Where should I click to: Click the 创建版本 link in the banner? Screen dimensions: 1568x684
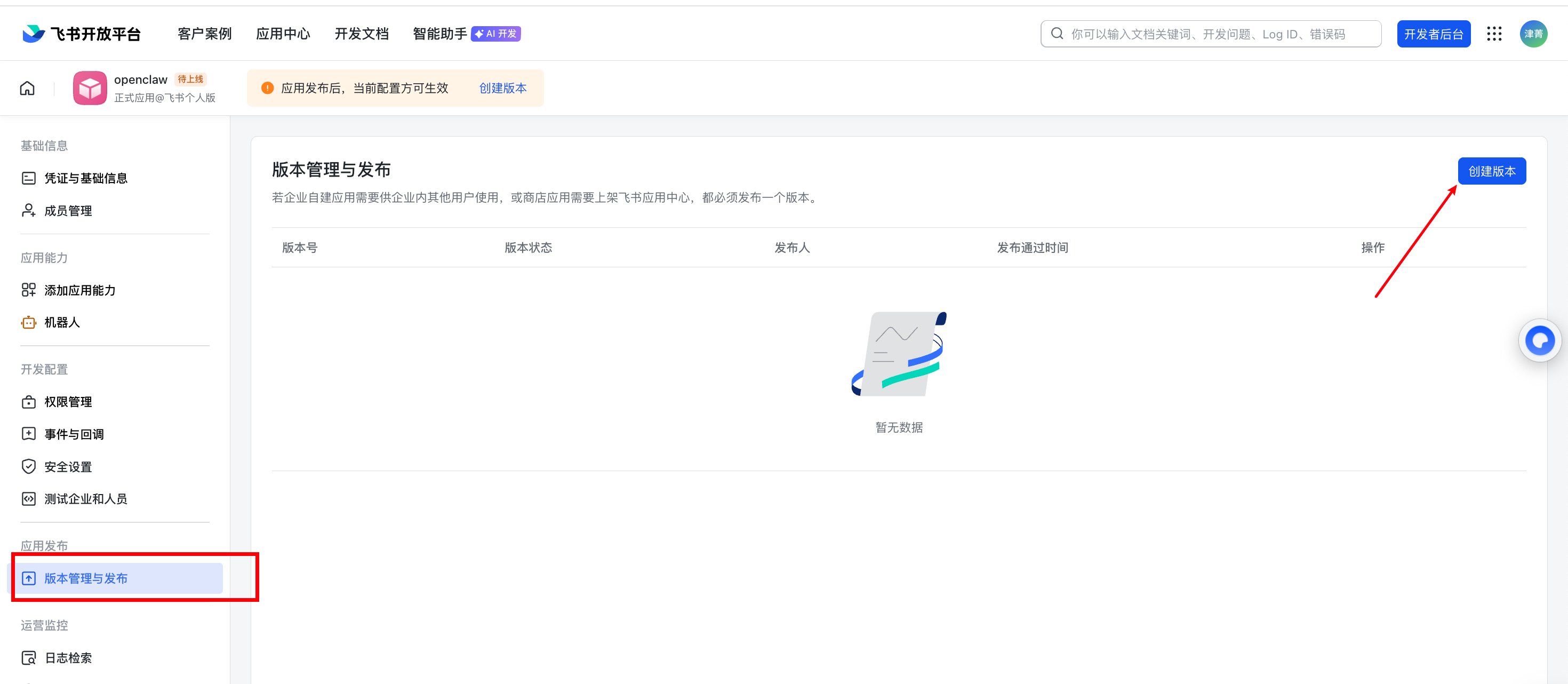point(503,89)
